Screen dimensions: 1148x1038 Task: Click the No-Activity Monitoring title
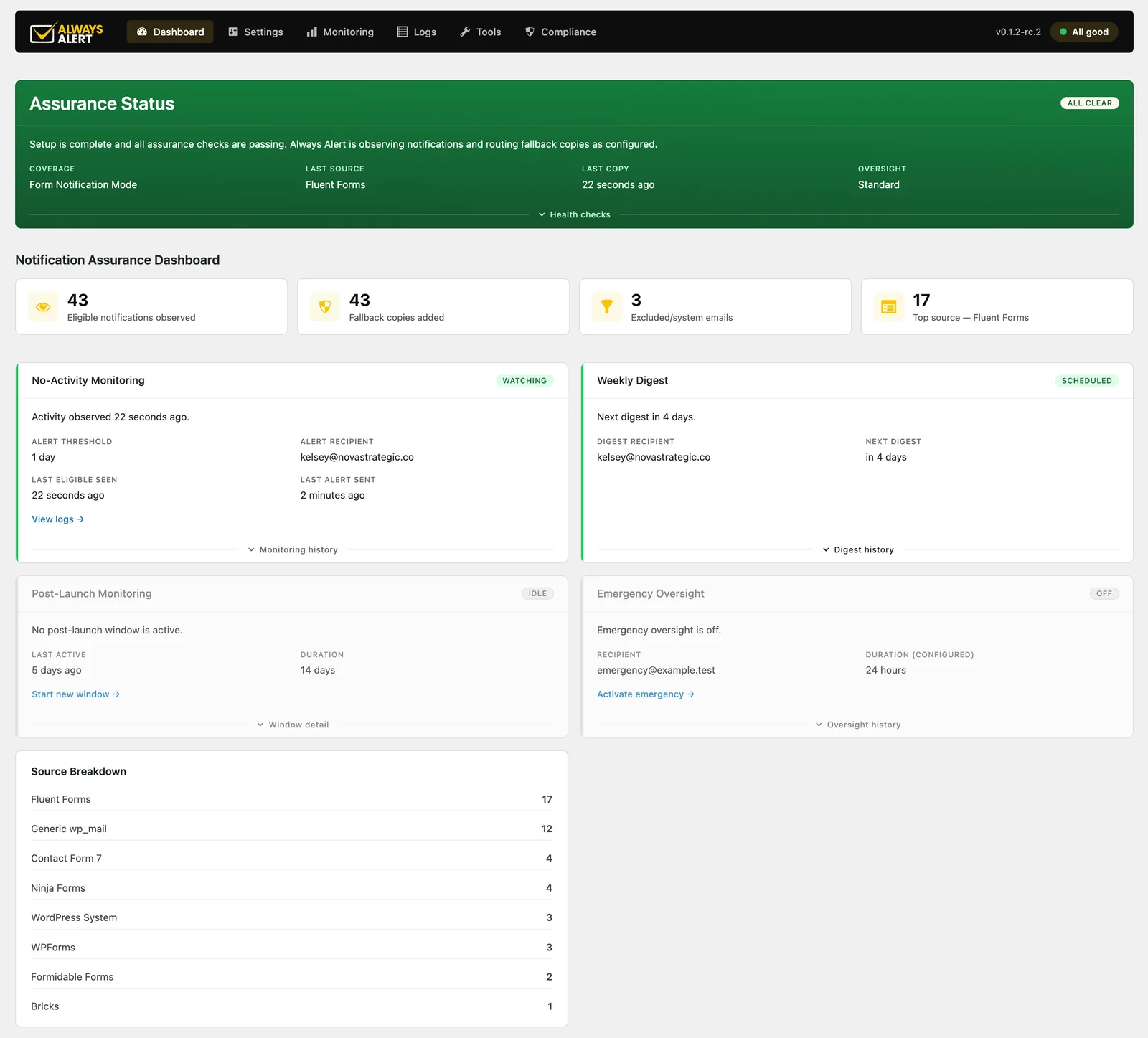tap(88, 381)
